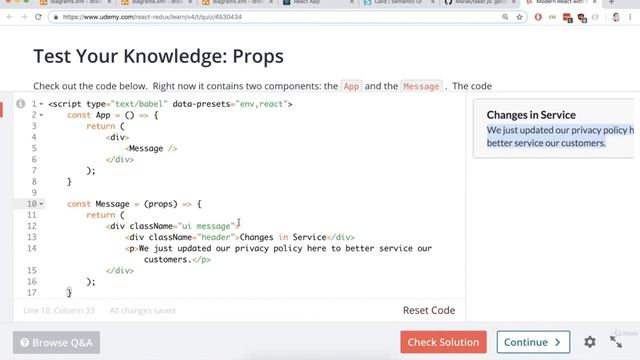640x360 pixels.
Task: Open a new browser tab
Action: [x=611, y=2]
